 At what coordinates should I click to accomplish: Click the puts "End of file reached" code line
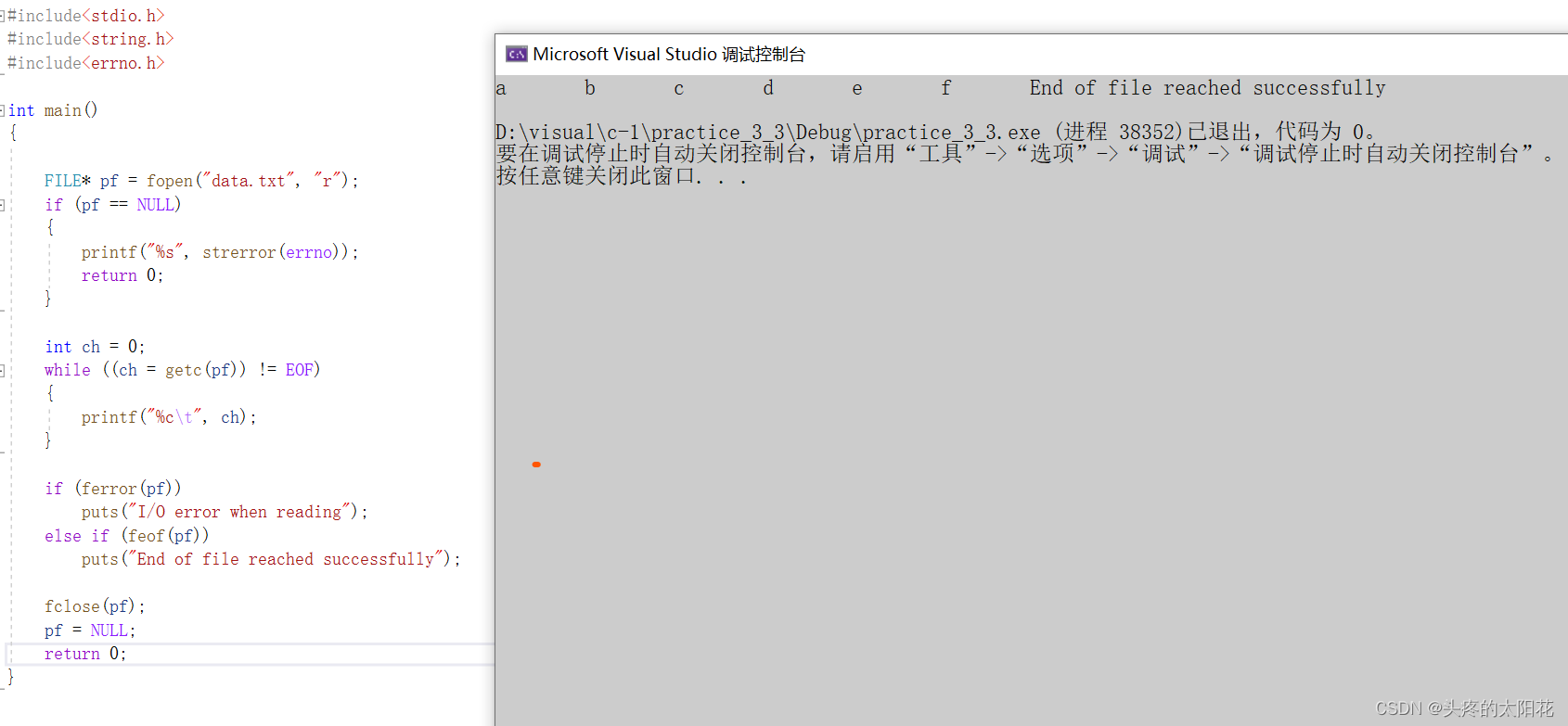(x=271, y=559)
